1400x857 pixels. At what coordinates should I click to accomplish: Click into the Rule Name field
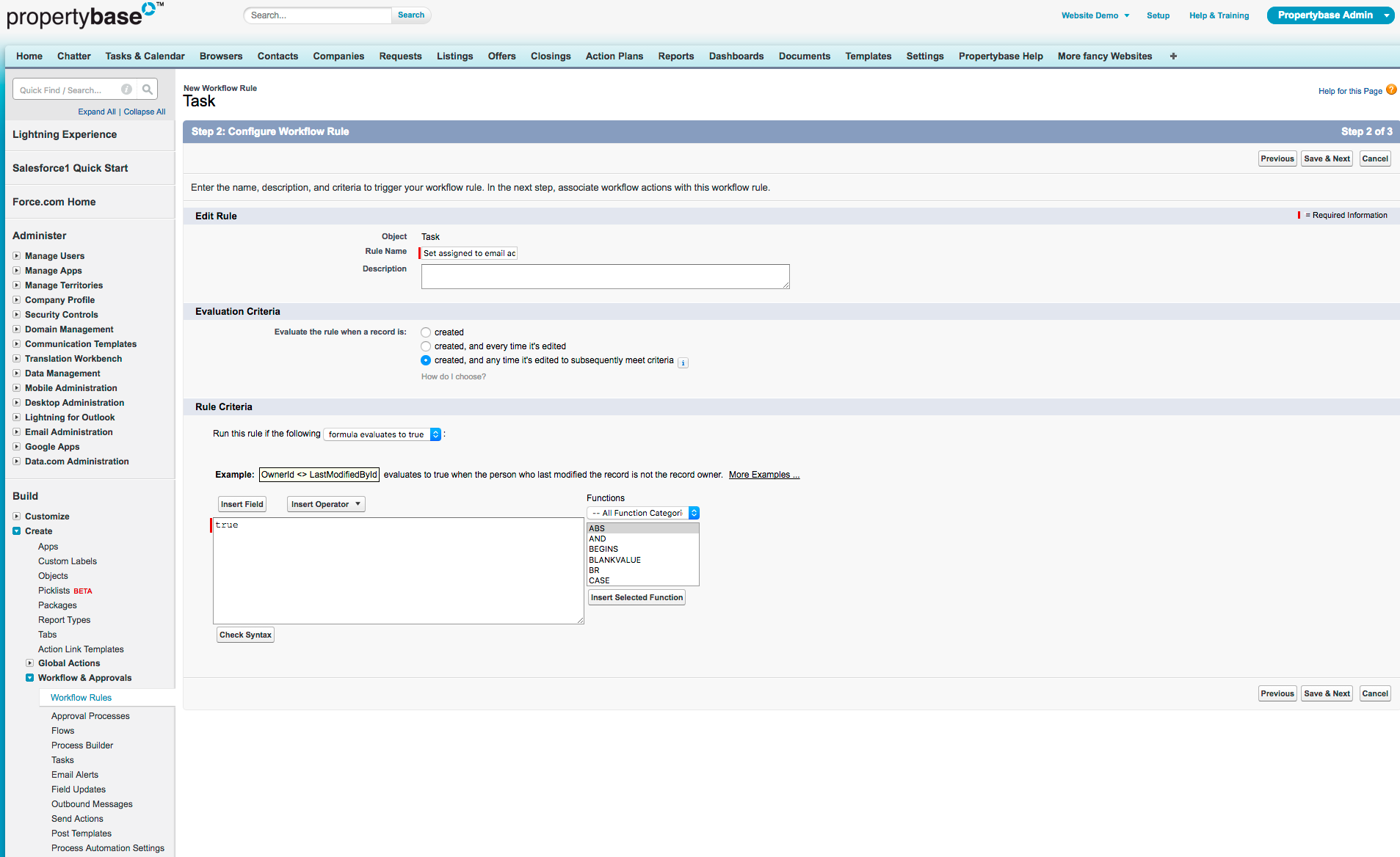point(470,253)
